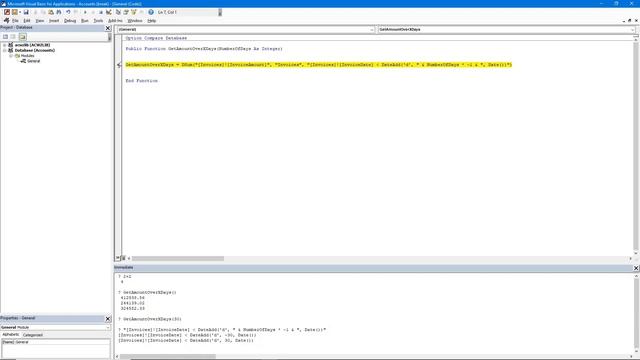Click the Full Module View button at code bottom
Image resolution: width=640 pixels, height=360 pixels.
point(123,258)
